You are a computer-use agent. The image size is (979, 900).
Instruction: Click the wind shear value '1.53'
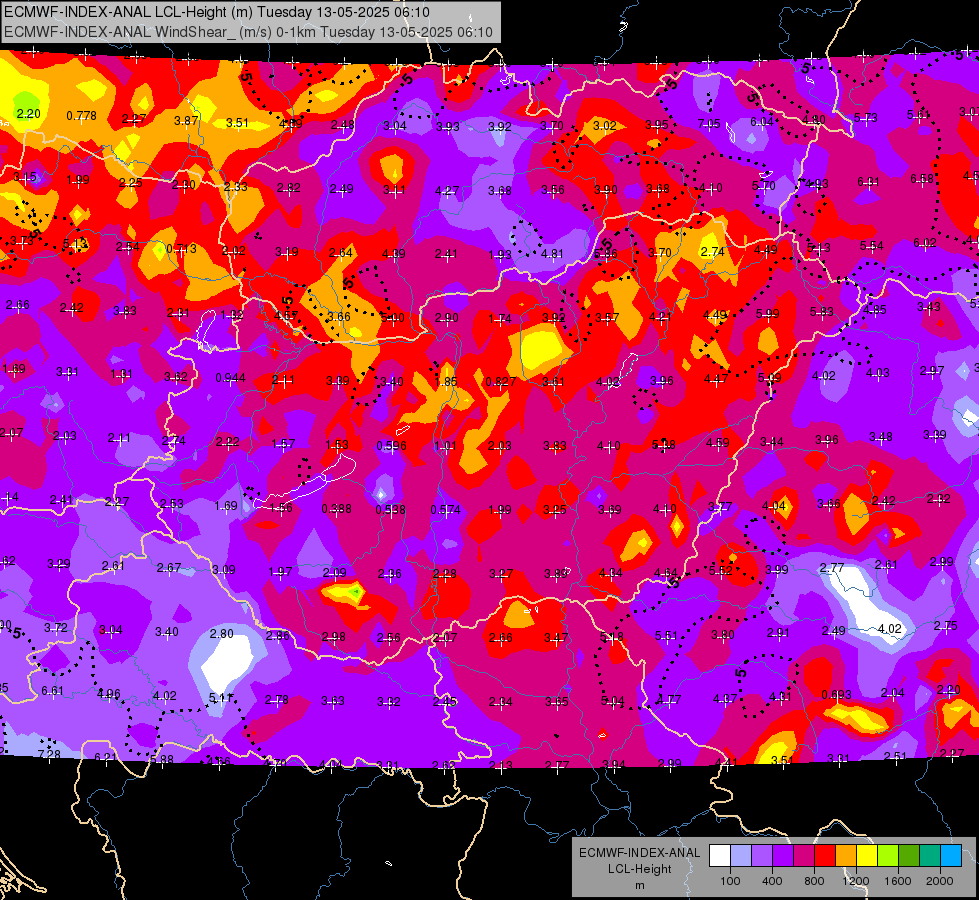[337, 445]
